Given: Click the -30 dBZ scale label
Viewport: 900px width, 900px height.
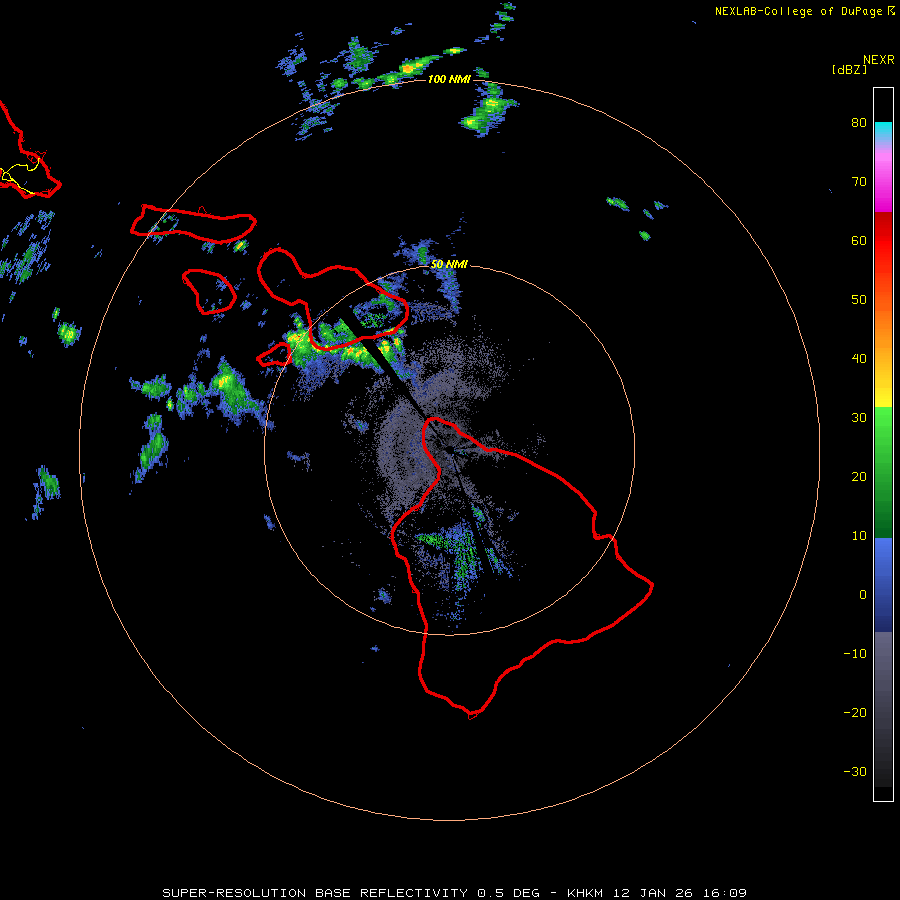Looking at the screenshot, I should [855, 772].
